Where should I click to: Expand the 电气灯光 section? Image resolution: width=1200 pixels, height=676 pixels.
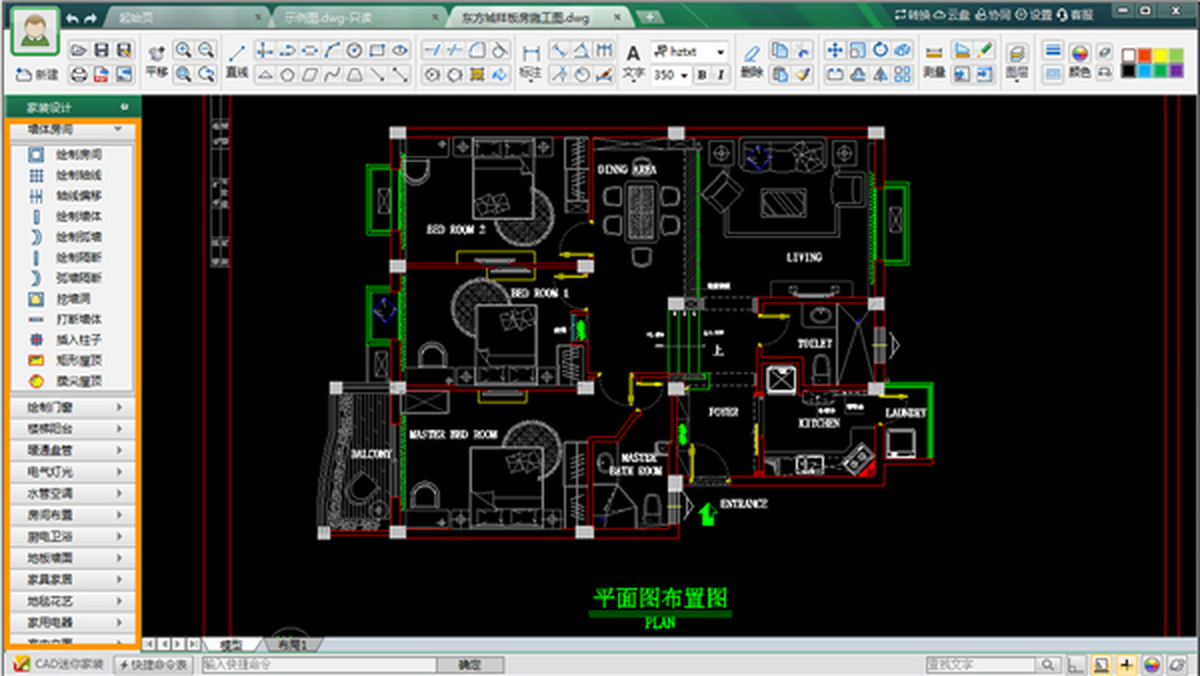coord(72,471)
